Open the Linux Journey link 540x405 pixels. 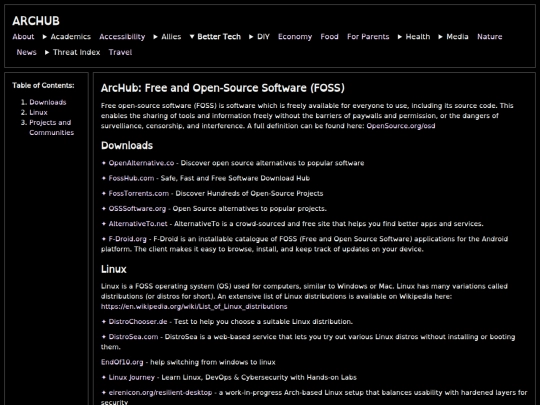(132, 377)
